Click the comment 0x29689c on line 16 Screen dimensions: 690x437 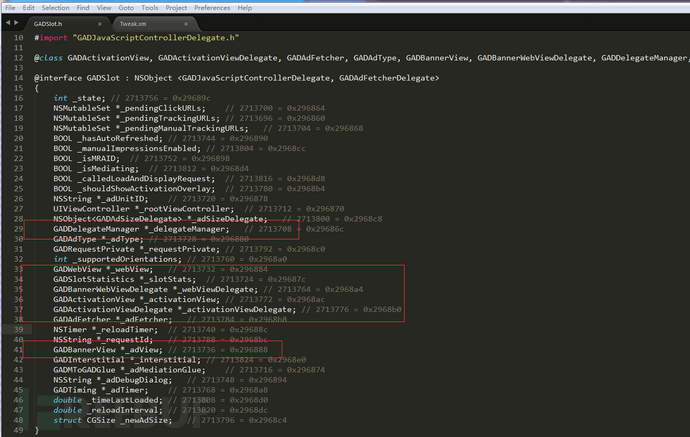point(191,98)
